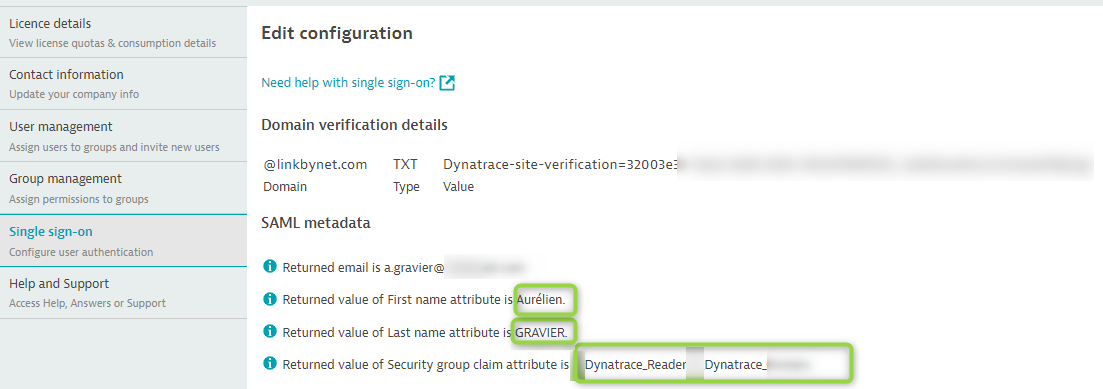Click info icon beside Security group claim
The image size is (1103, 389).
(x=269, y=364)
